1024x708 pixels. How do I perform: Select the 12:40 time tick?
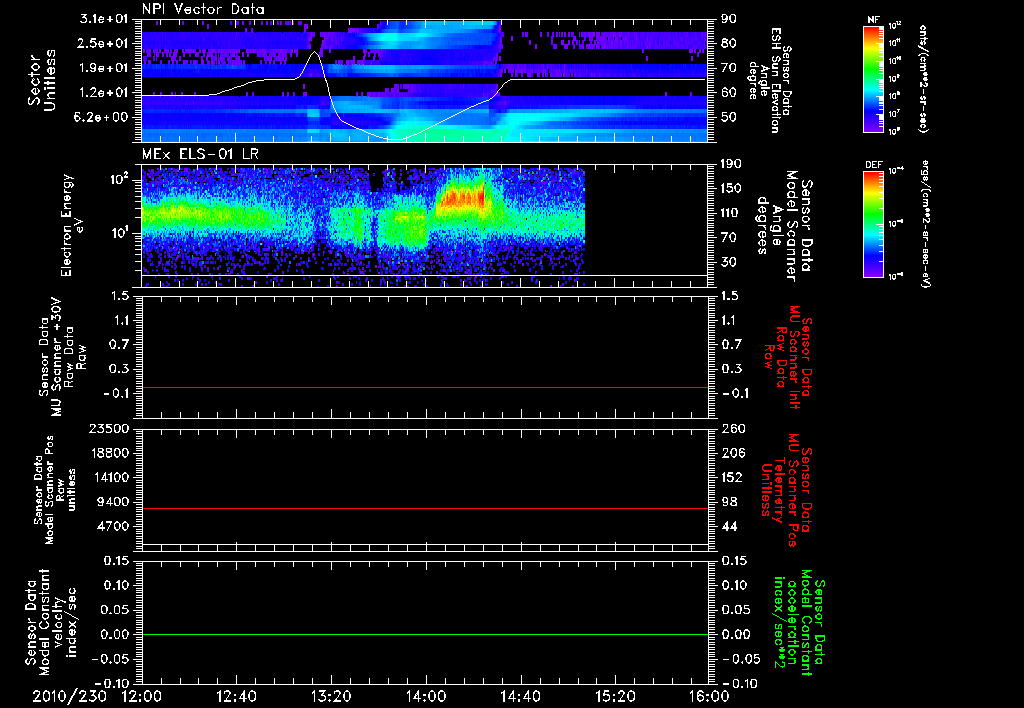236,696
